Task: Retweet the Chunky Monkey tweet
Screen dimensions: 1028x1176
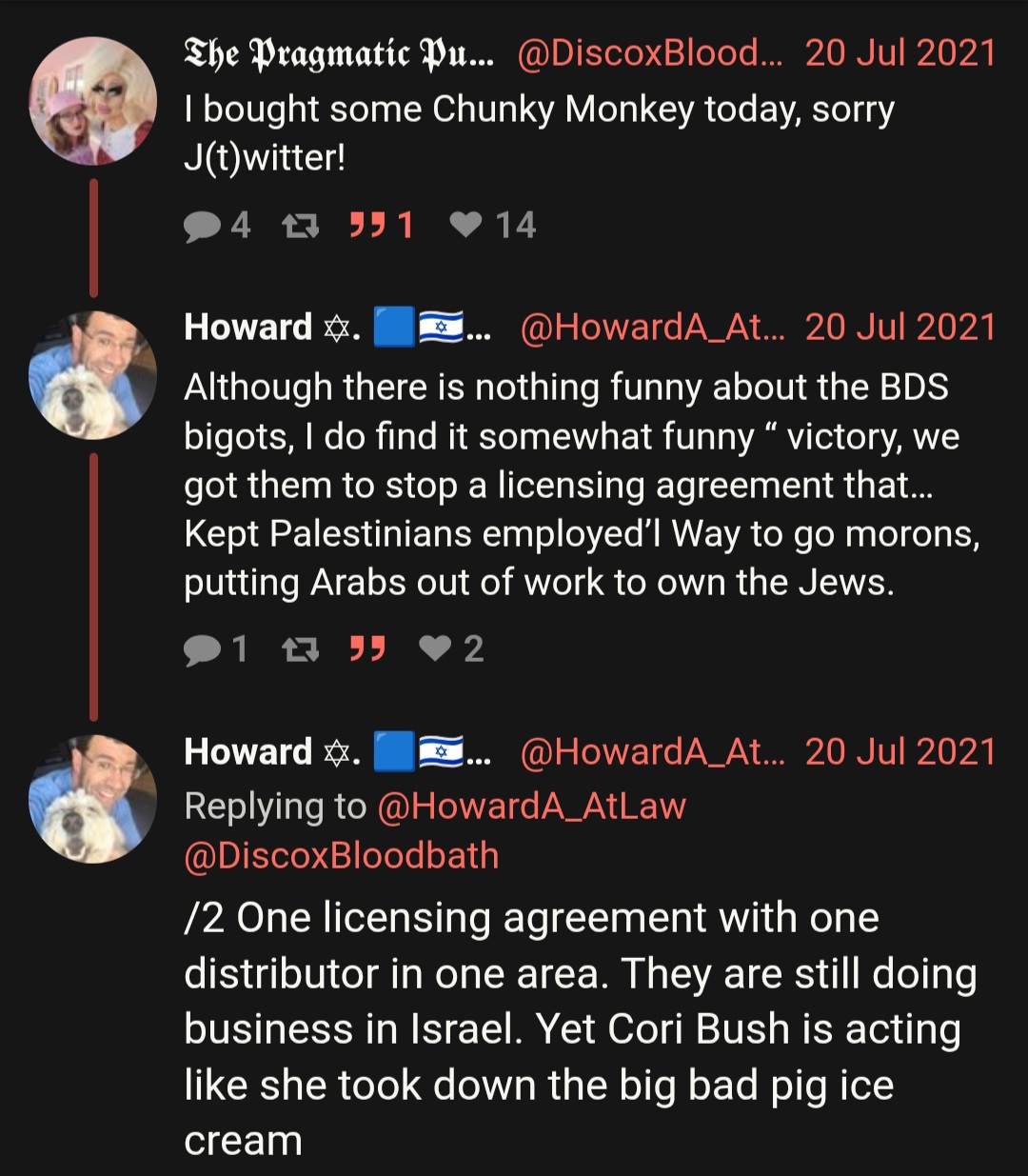Action: click(x=301, y=226)
